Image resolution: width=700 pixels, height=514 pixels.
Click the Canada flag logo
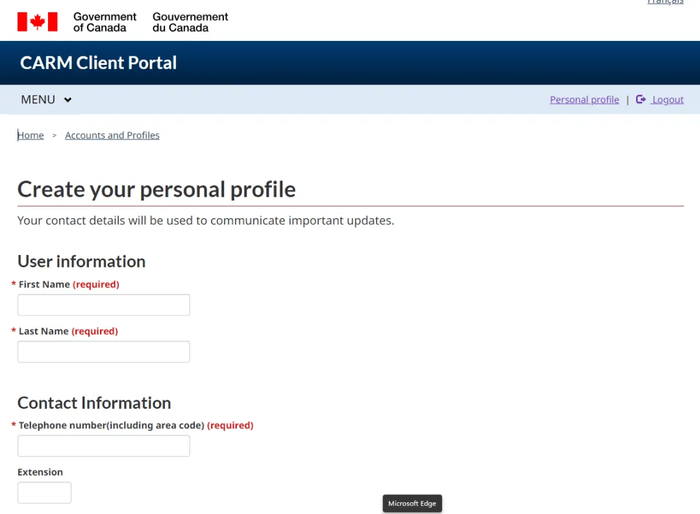point(37,21)
